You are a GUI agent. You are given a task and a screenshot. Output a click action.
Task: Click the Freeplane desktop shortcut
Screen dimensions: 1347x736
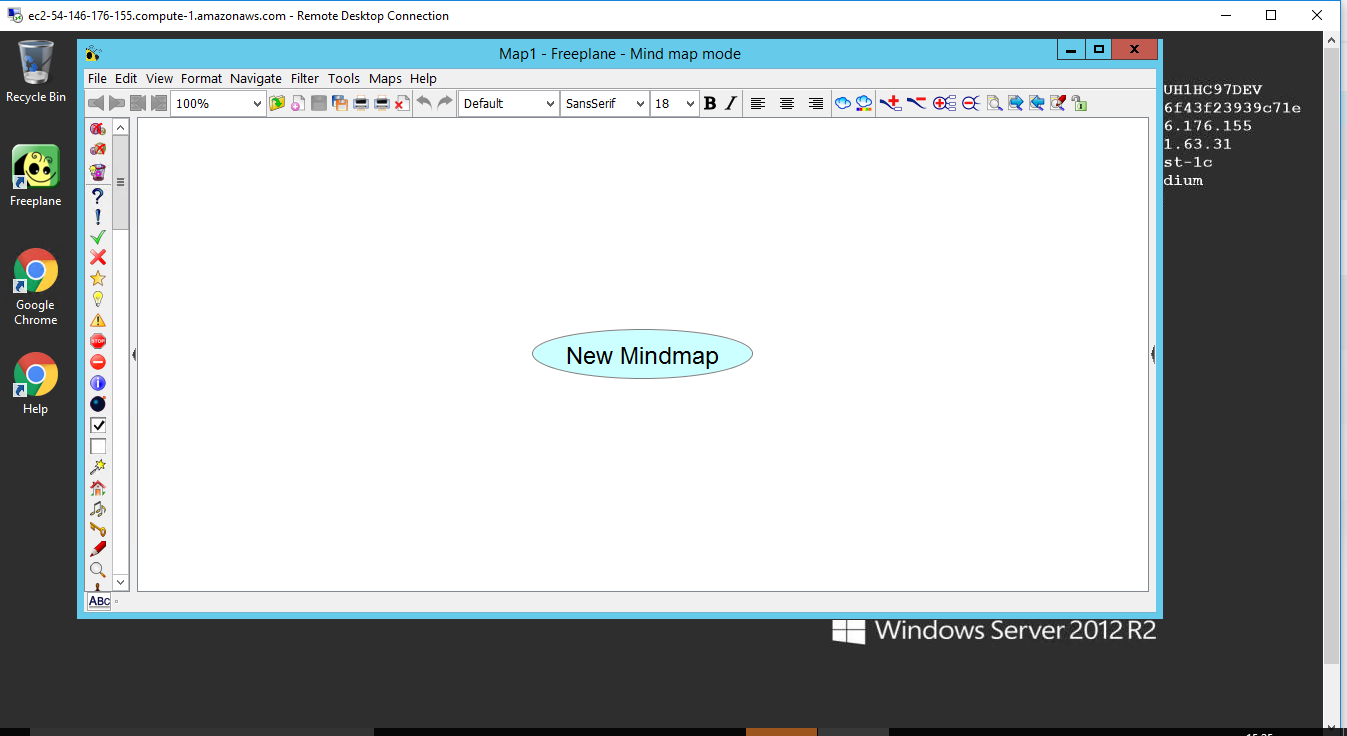[35, 176]
